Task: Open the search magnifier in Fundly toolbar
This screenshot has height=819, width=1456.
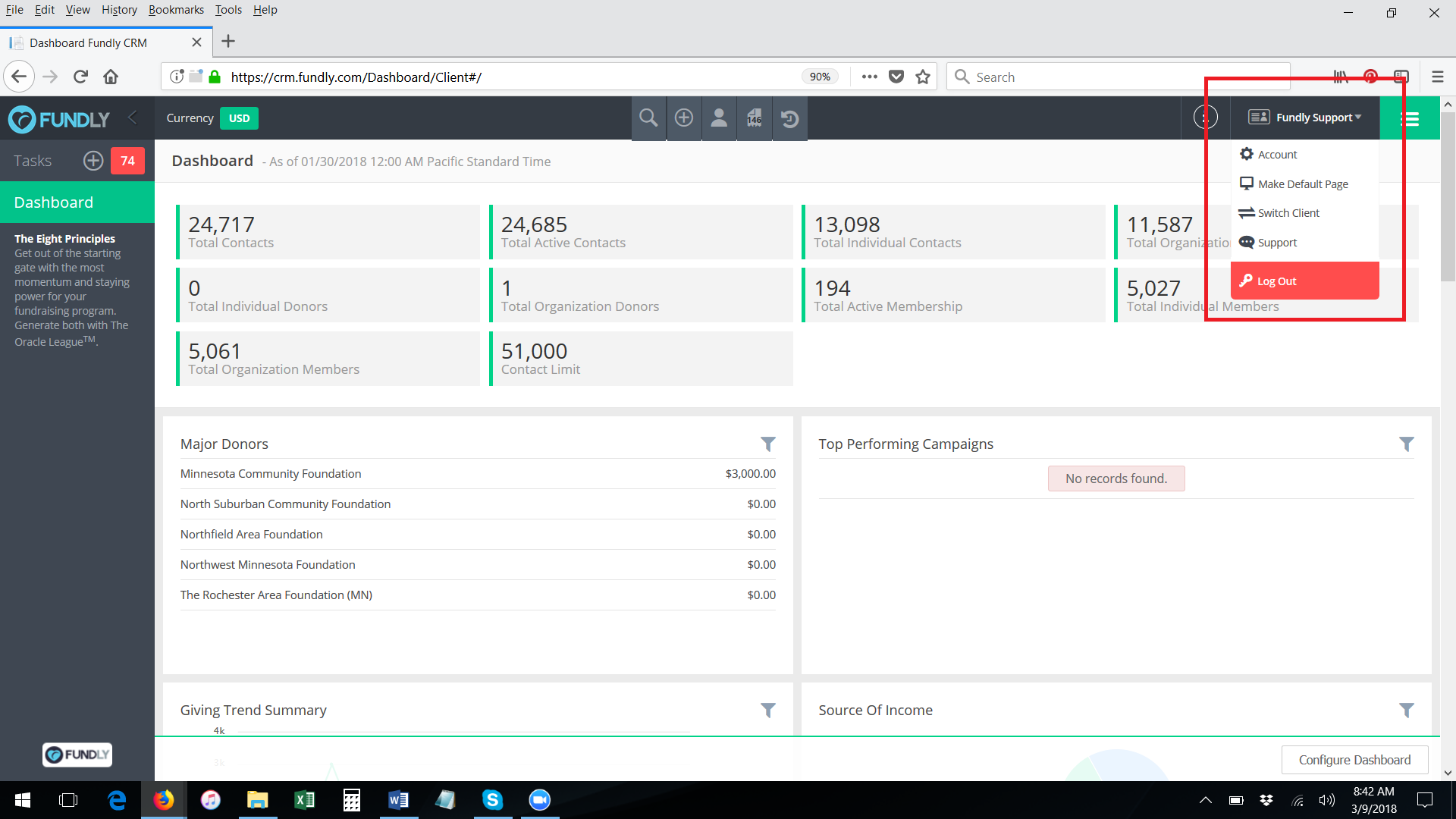Action: [648, 118]
